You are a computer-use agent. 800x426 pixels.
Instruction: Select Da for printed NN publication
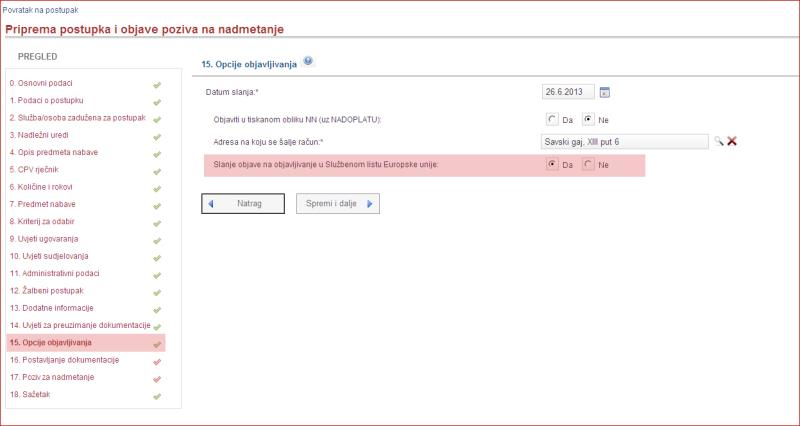coord(552,120)
